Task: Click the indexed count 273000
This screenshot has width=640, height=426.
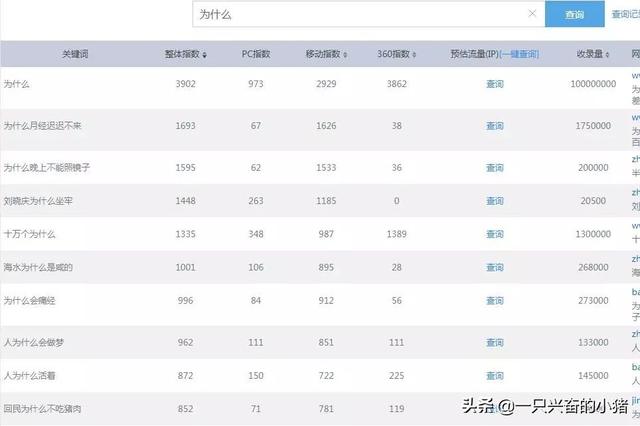Action: [x=593, y=300]
